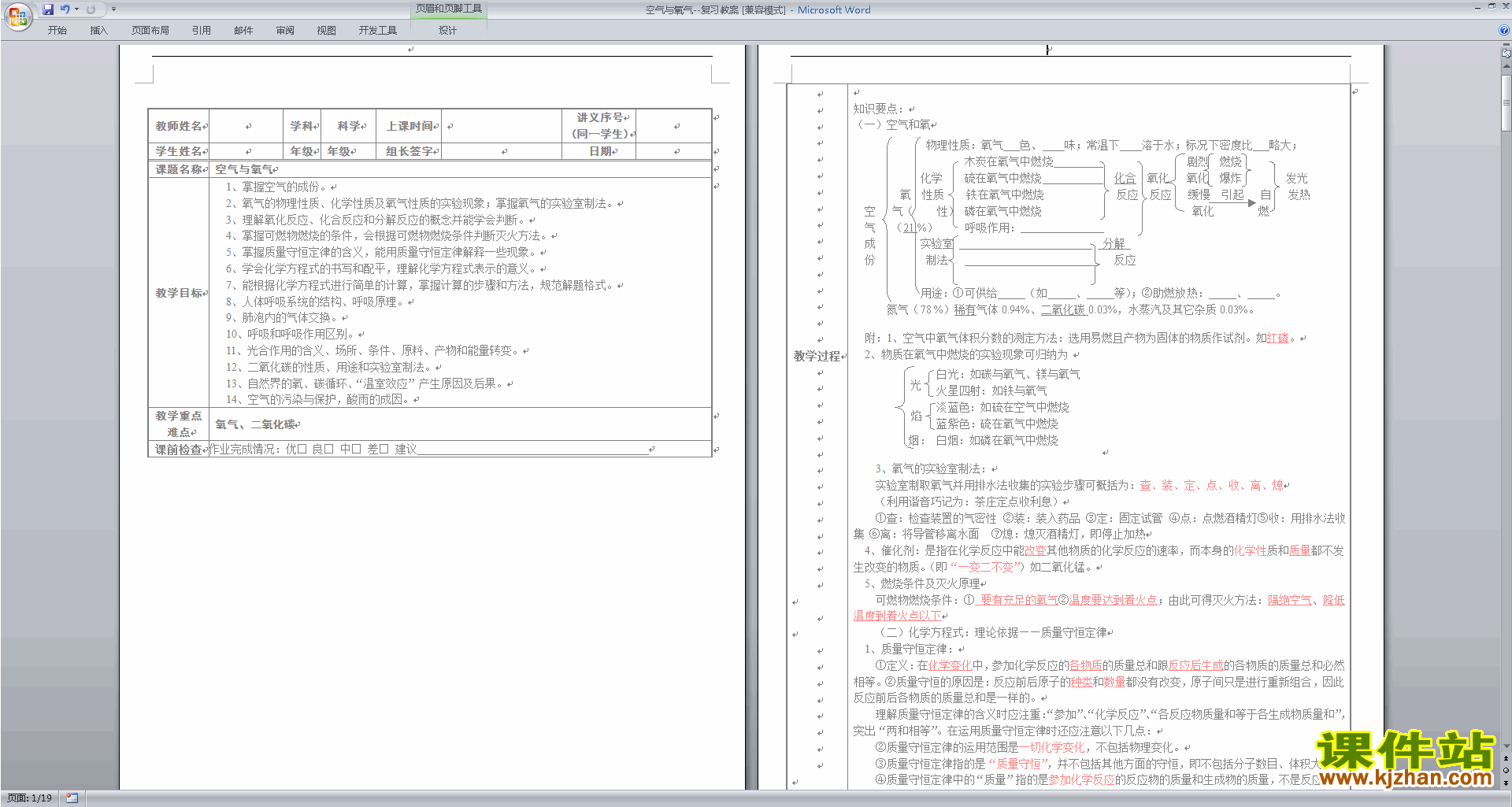1512x807 pixels.
Task: Open Customize Quick Access Toolbar dropdown
Action: [x=113, y=9]
